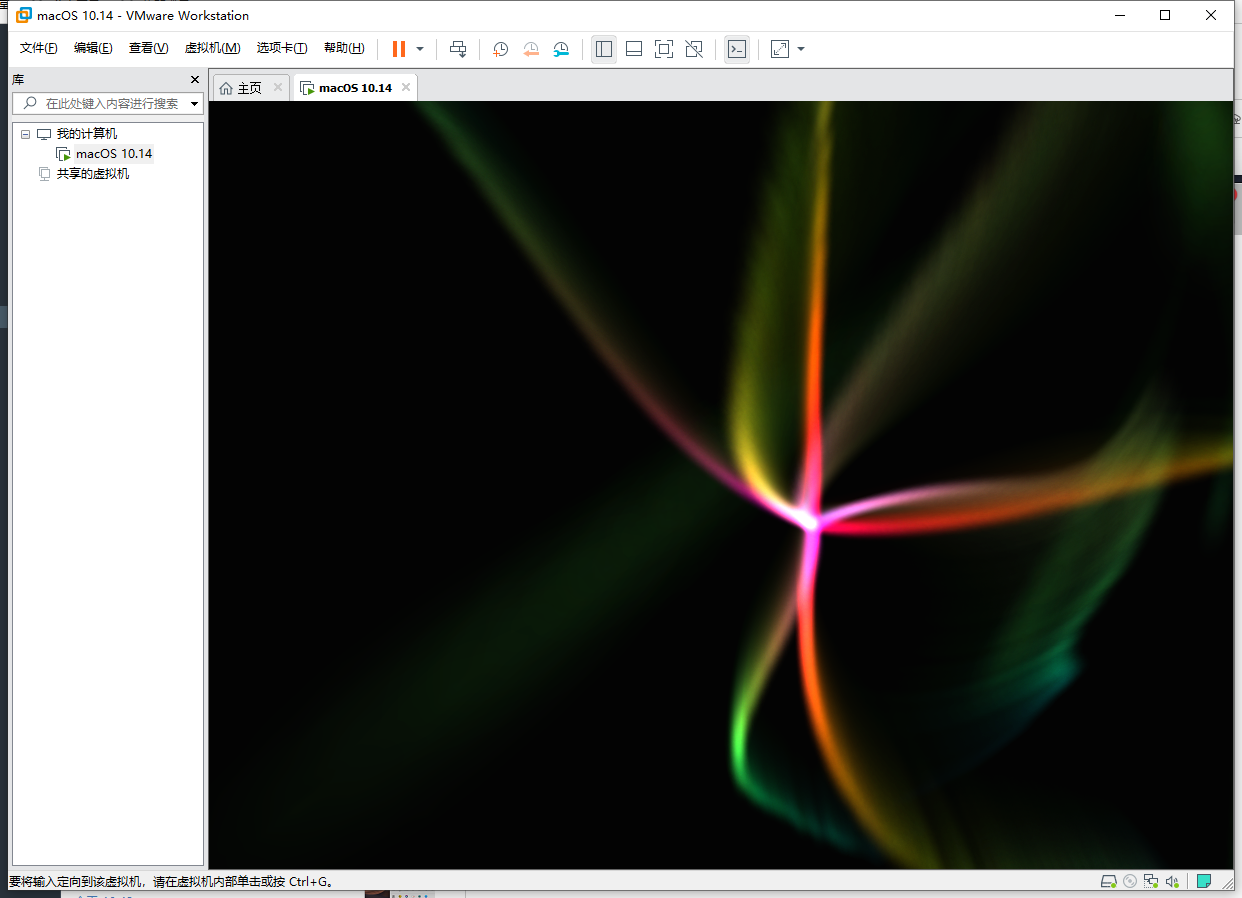Close the 库 library panel
The image size is (1242, 898).
pos(195,79)
